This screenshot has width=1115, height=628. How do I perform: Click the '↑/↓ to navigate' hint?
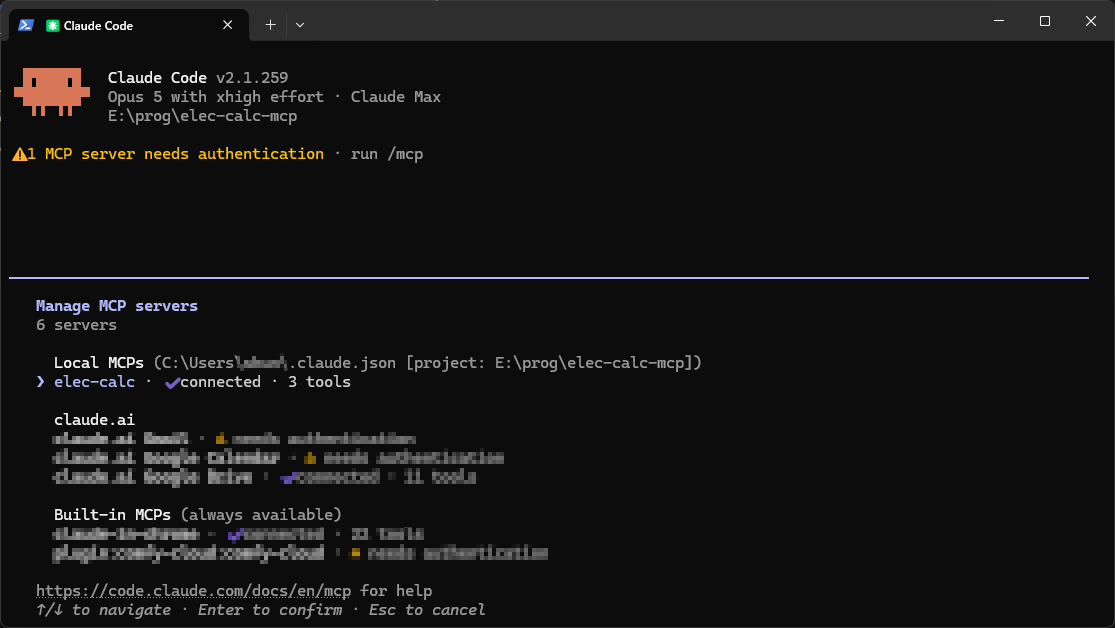click(x=103, y=610)
